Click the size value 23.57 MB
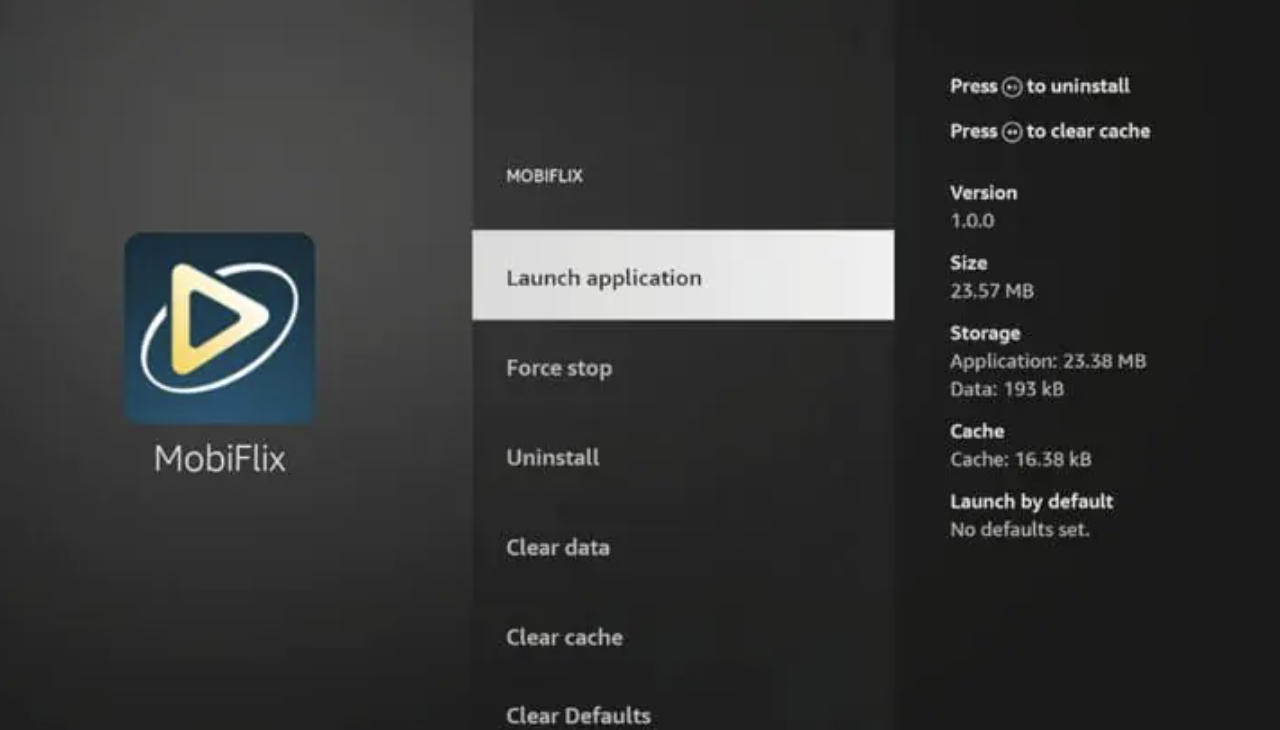Viewport: 1280px width, 730px height. coord(992,291)
